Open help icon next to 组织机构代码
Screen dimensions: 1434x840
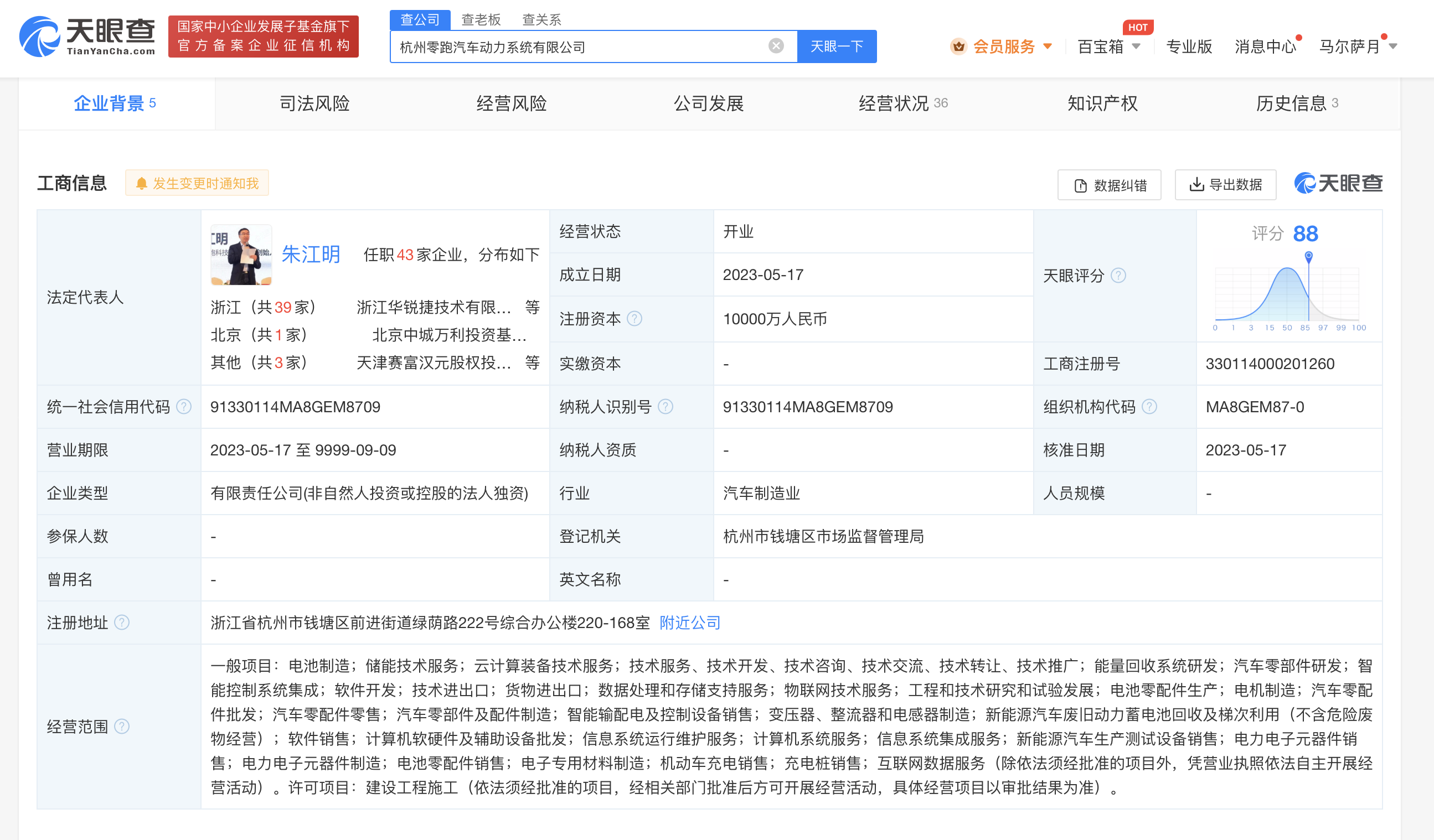pyautogui.click(x=1149, y=407)
